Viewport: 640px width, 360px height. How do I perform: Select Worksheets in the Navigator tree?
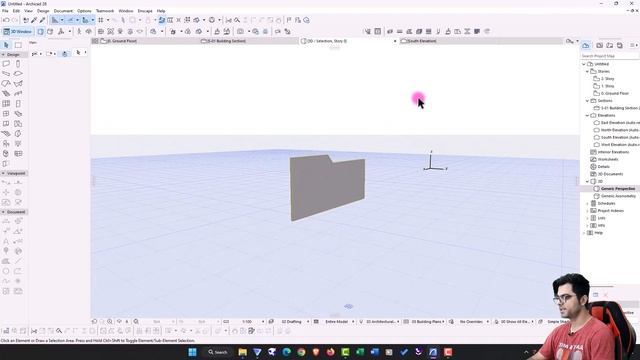[608, 159]
